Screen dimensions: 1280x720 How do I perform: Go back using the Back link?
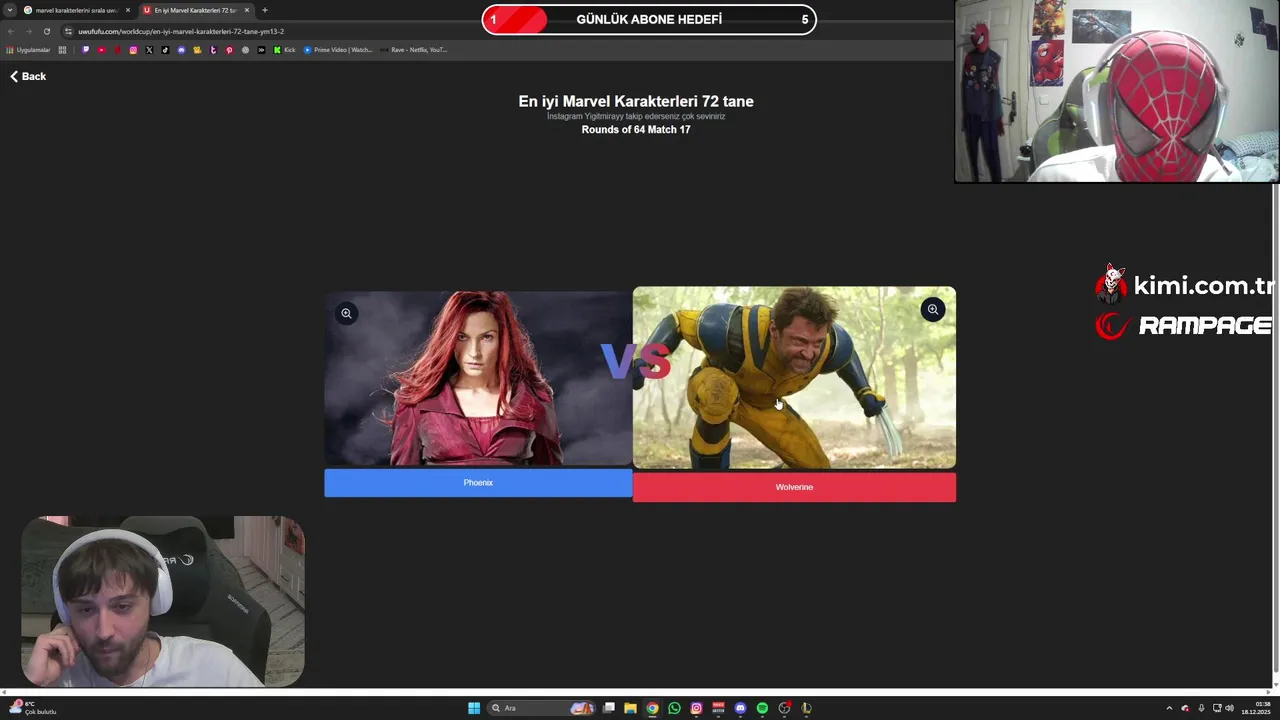tap(28, 76)
